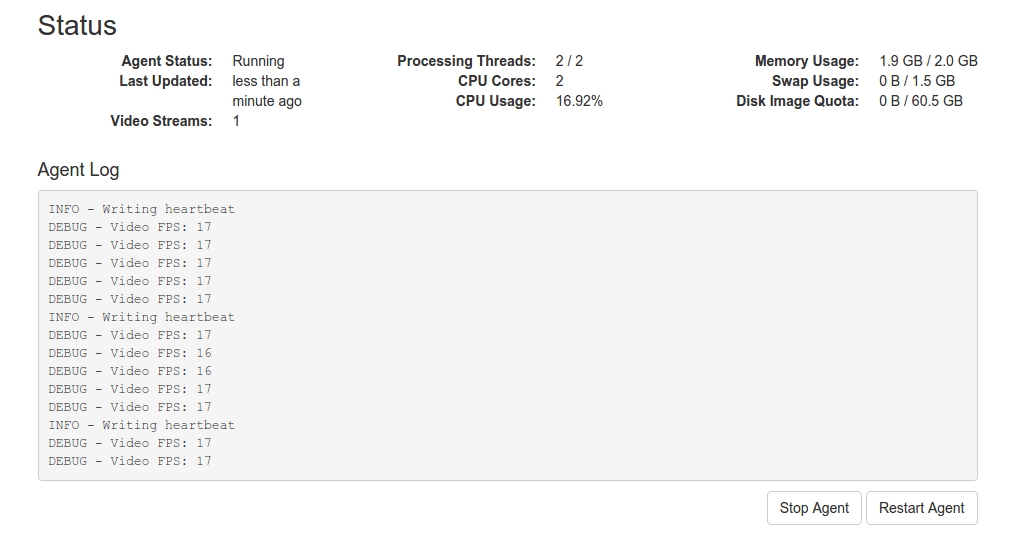
Task: Click the Disk Image Quota label
Action: [x=797, y=101]
